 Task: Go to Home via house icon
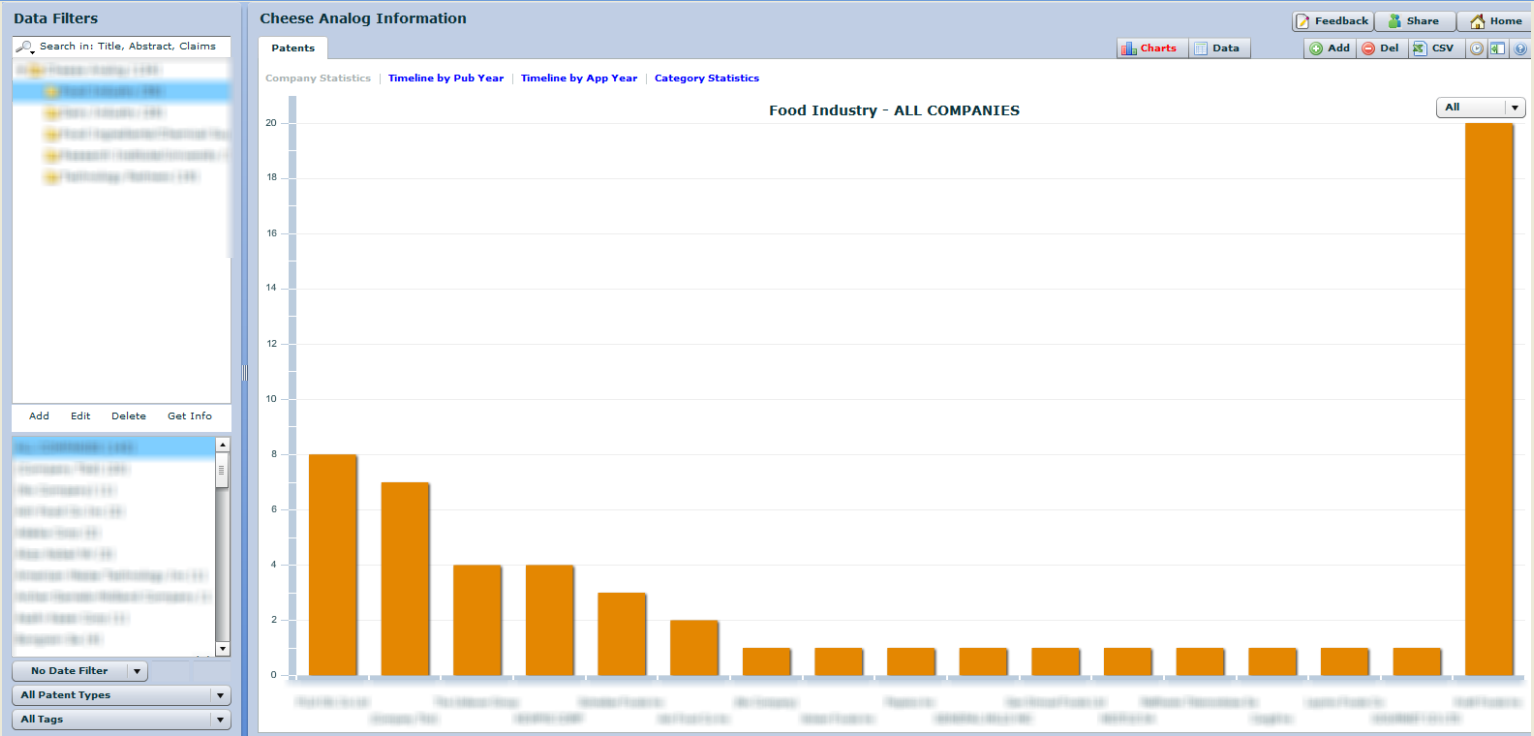coord(1477,21)
